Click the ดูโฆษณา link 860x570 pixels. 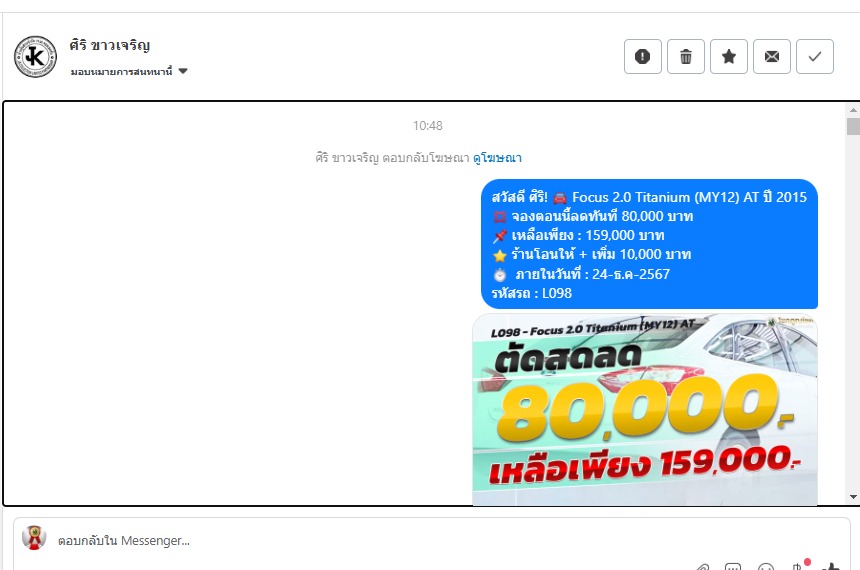click(x=497, y=158)
